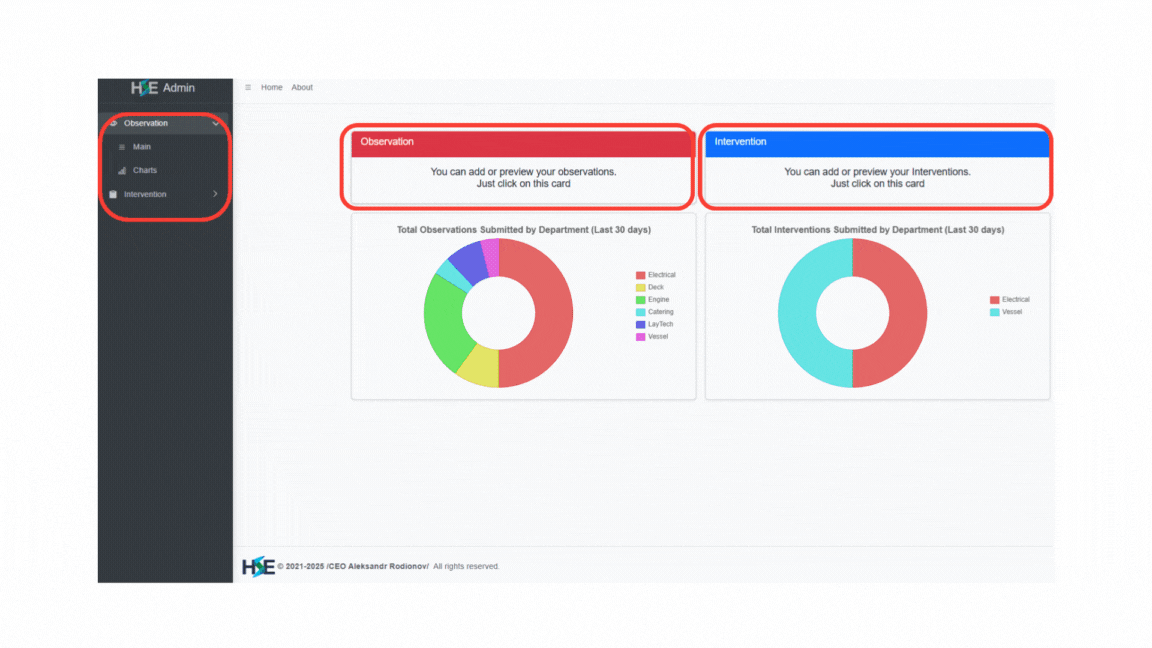Screen dimensions: 1152x648
Task: Click the bar chart icon next to Charts
Action: click(x=121, y=170)
